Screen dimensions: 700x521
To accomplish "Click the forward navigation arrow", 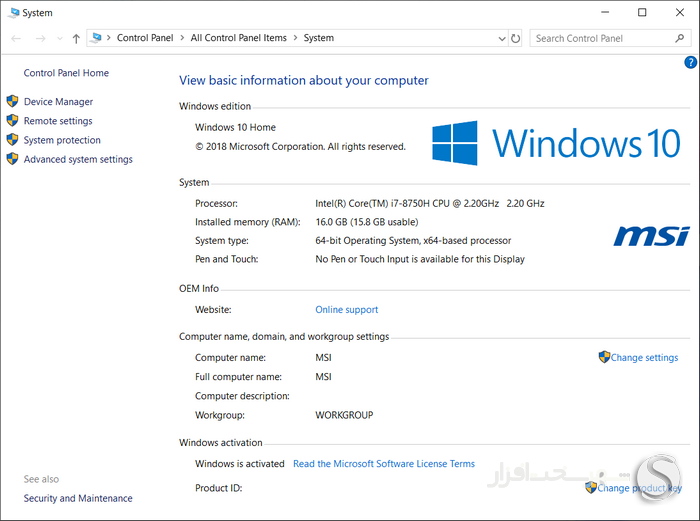I will point(40,38).
